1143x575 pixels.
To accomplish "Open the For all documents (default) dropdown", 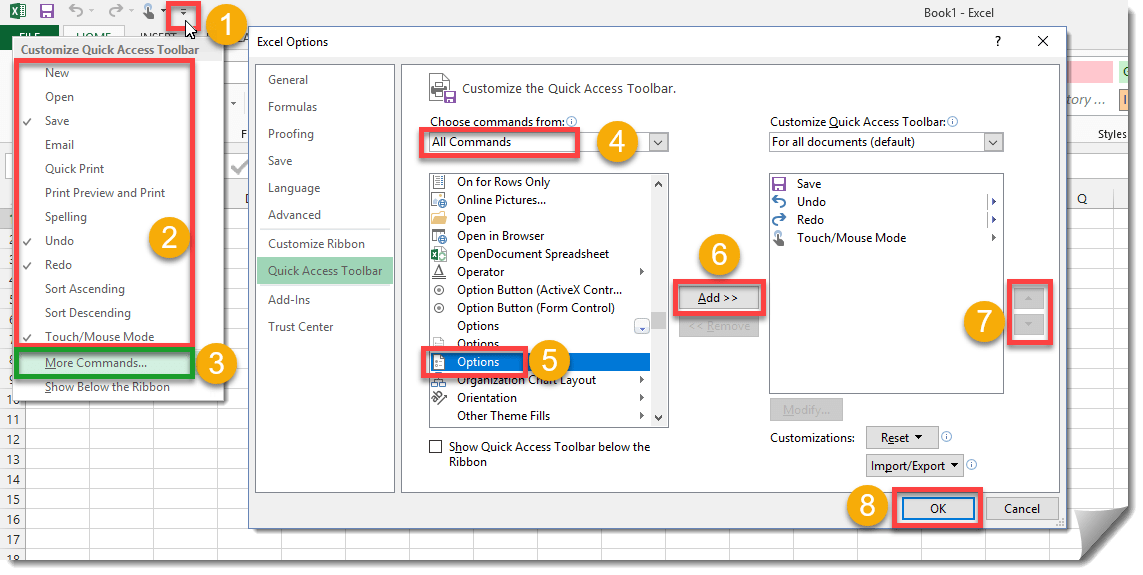I will click(x=994, y=142).
